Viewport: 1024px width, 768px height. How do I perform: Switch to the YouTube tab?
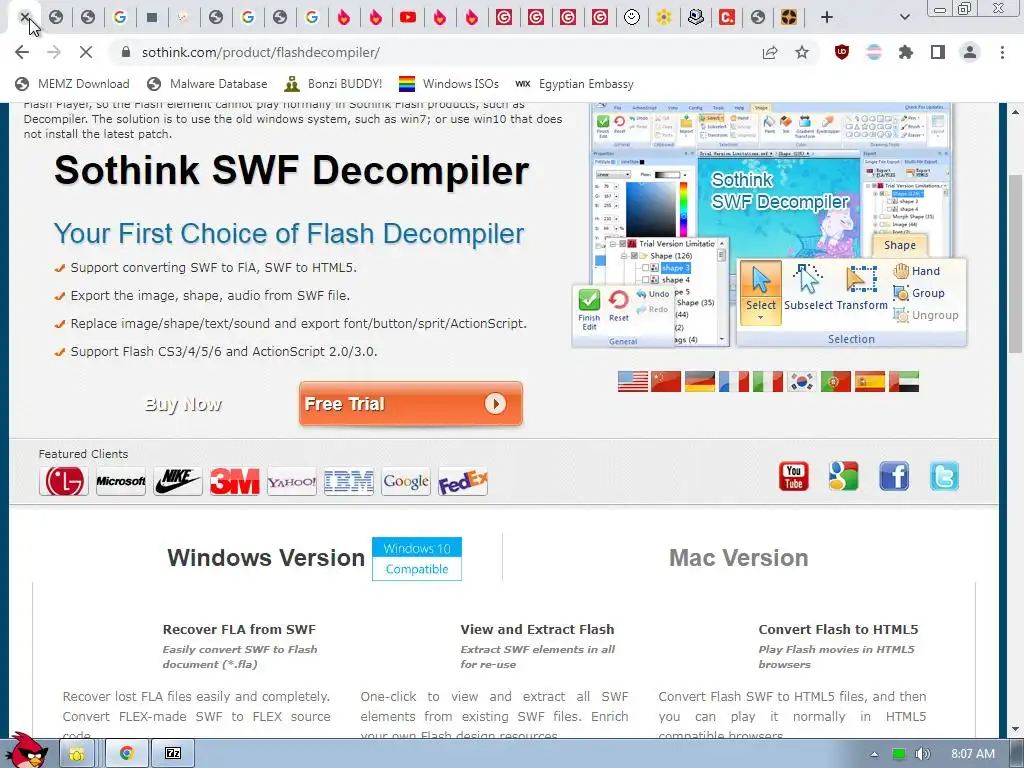click(x=408, y=17)
